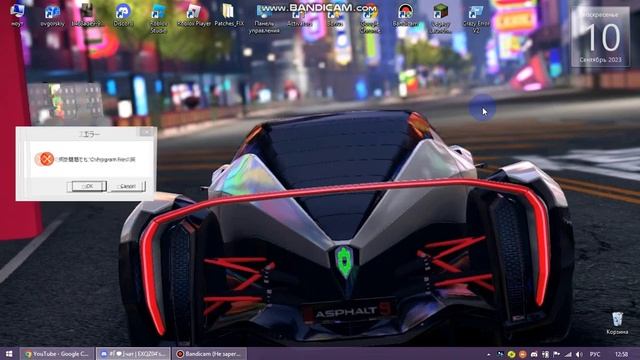Screen dimensions: 640x360
Task: Open the Minecraft launcher block icon shortcut
Action: pyautogui.click(x=440, y=18)
